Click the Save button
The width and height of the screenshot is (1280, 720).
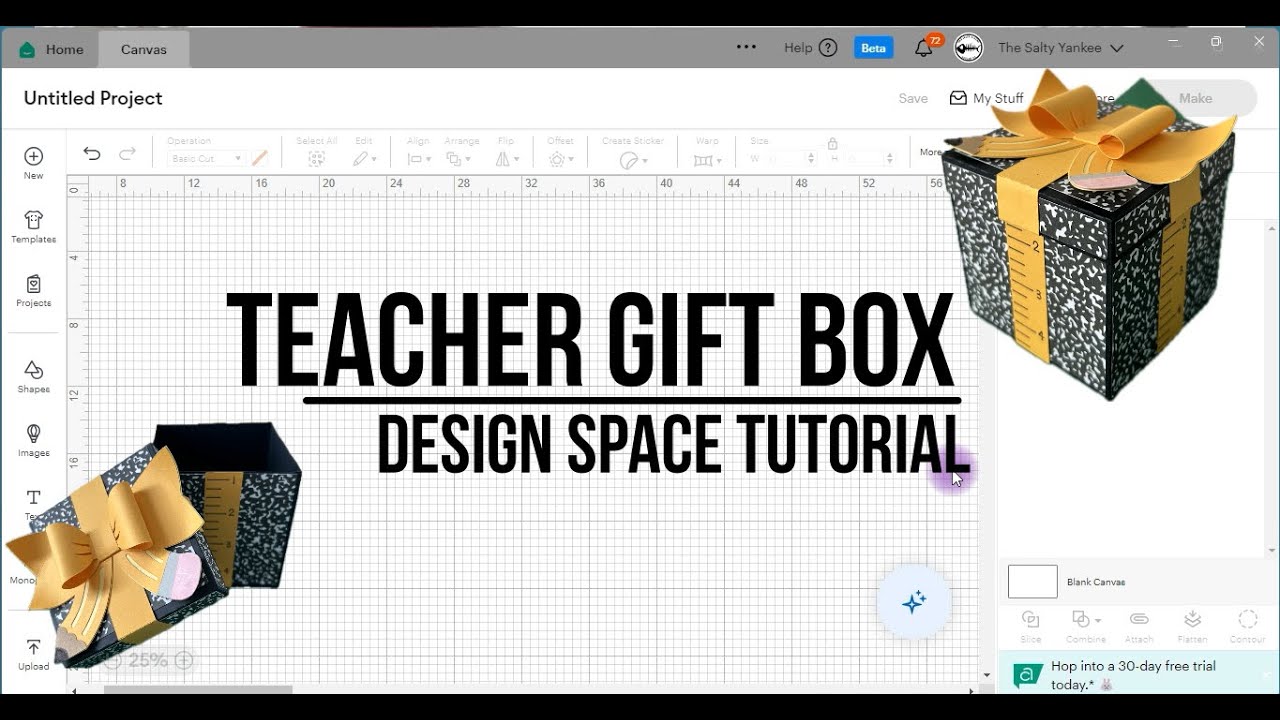coord(913,98)
